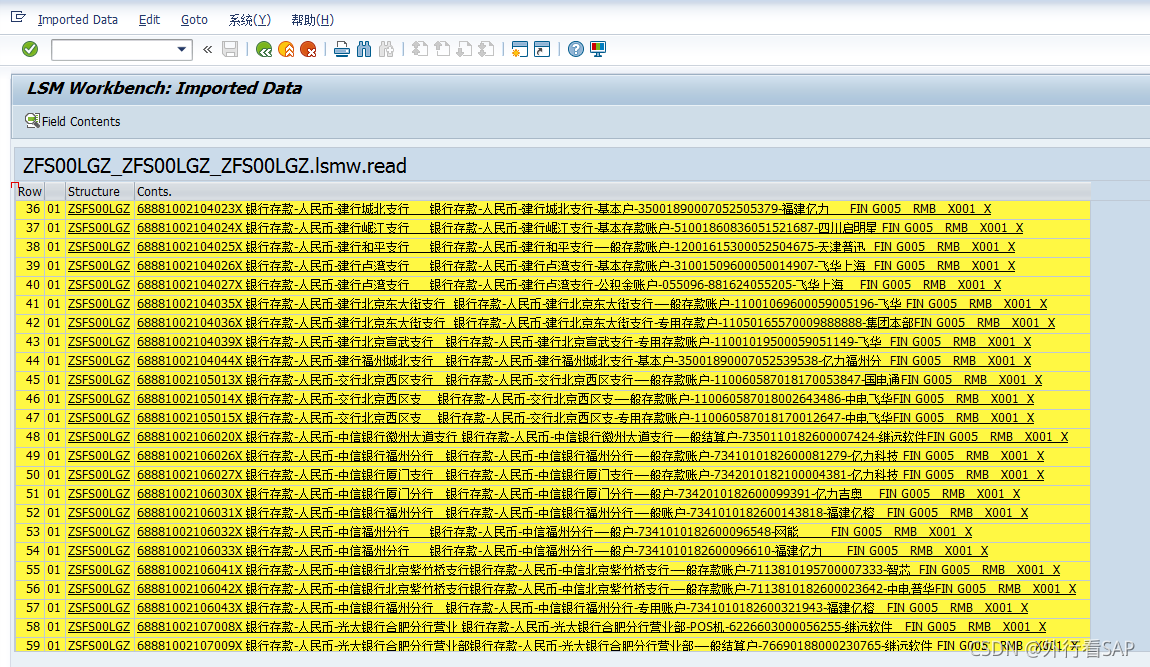Click the Customize Local Layout monitor icon
The image size is (1150, 667).
click(x=598, y=49)
